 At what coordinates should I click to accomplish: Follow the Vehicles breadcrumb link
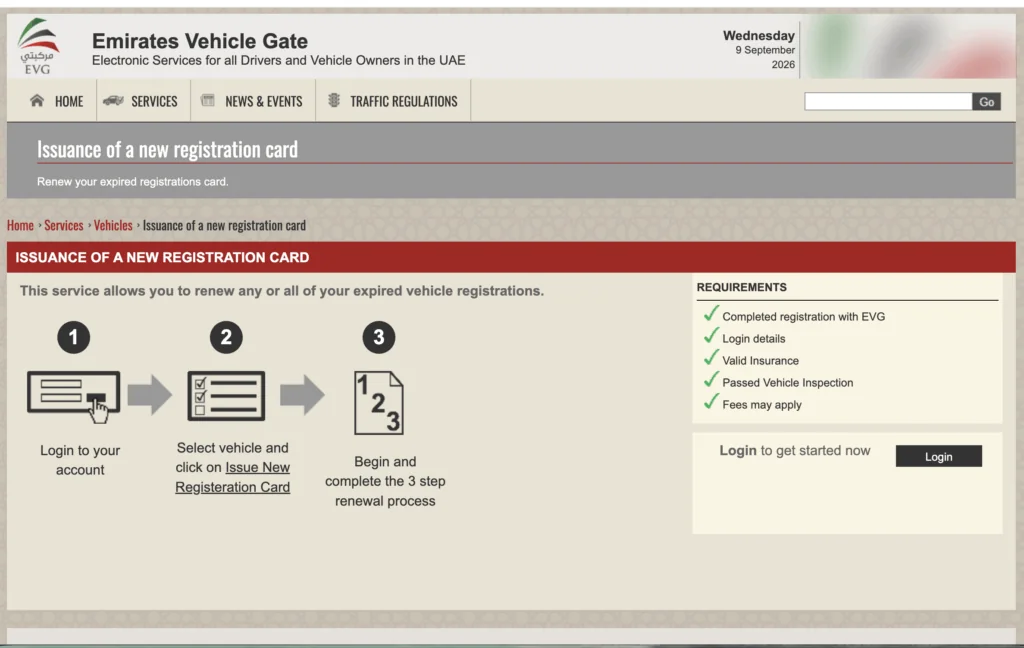click(113, 225)
